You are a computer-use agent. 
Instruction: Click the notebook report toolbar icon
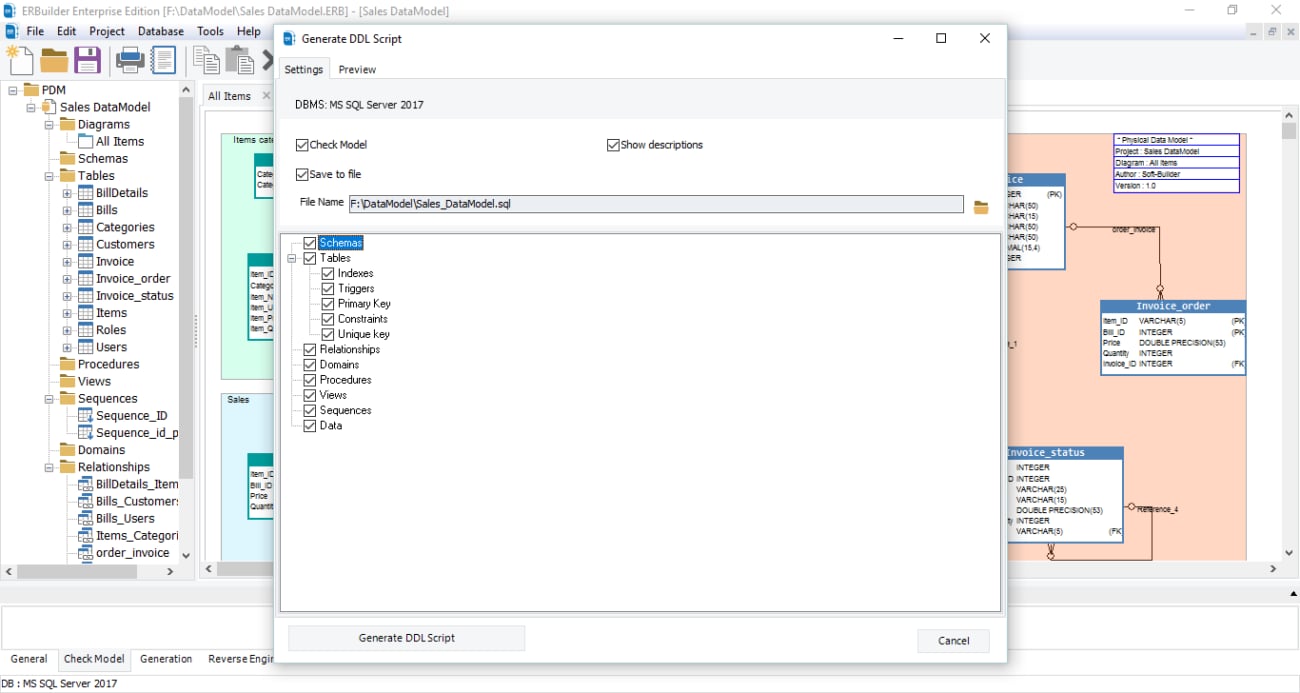tap(163, 61)
